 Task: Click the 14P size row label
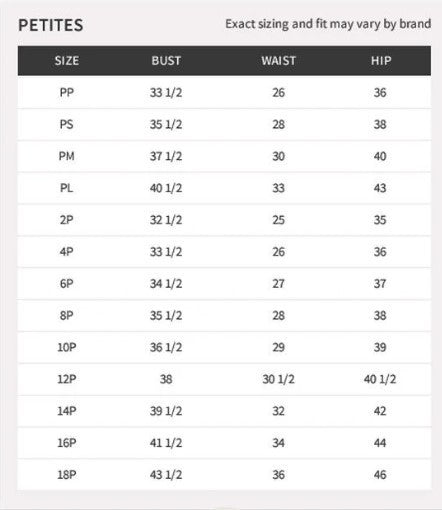click(x=67, y=411)
